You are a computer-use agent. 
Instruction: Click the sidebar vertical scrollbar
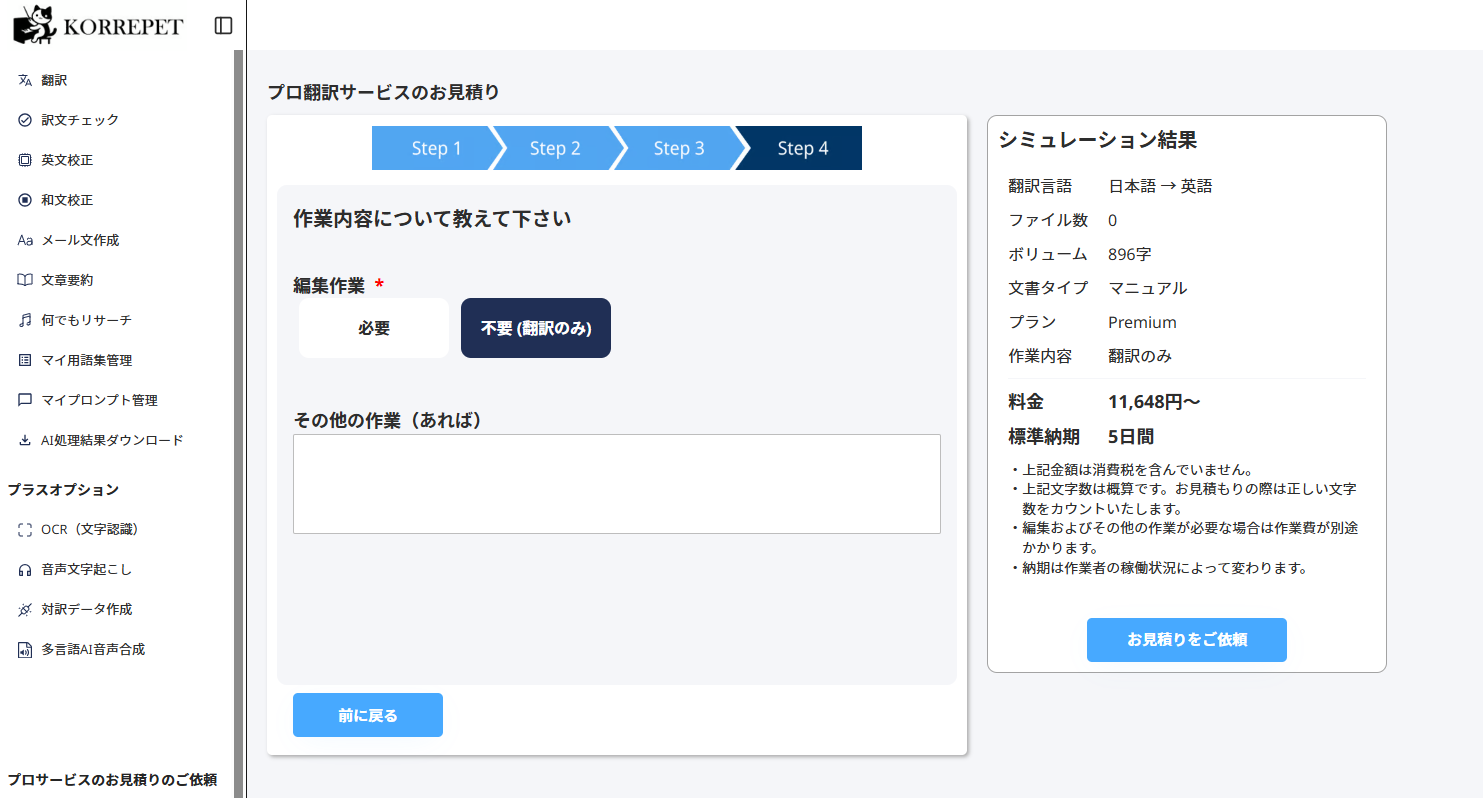tap(238, 424)
